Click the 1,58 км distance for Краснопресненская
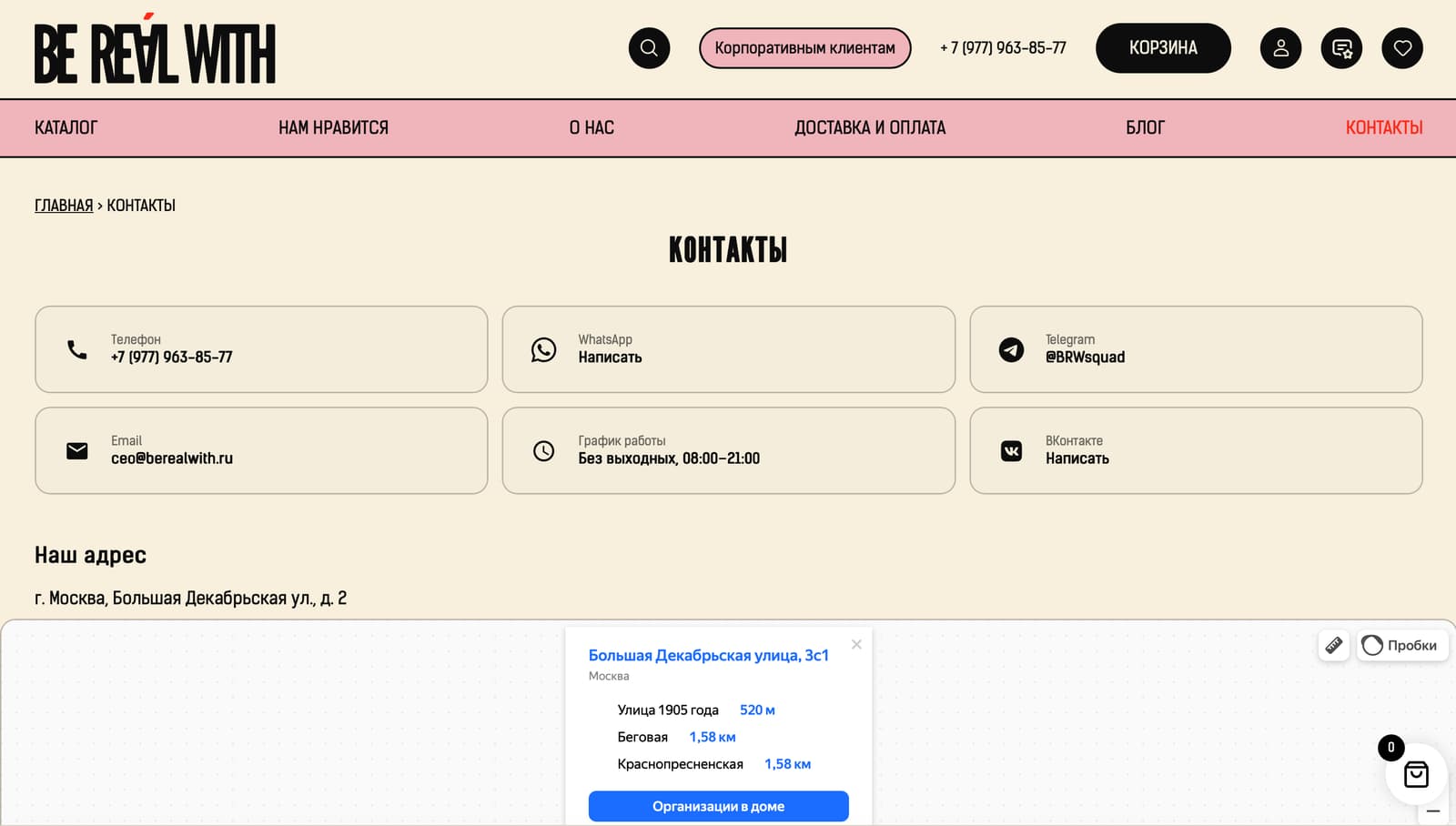Viewport: 1456px width, 826px height. [787, 764]
